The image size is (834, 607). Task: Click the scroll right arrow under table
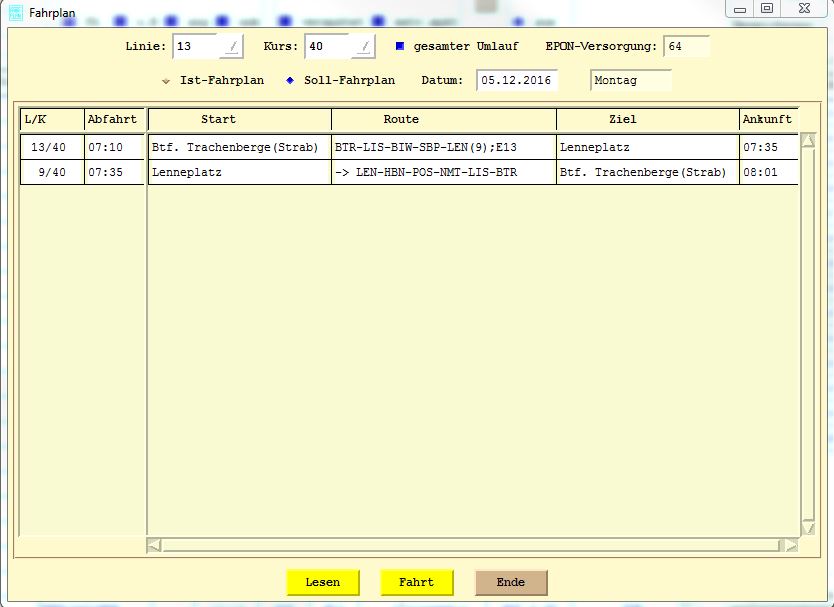coord(791,545)
